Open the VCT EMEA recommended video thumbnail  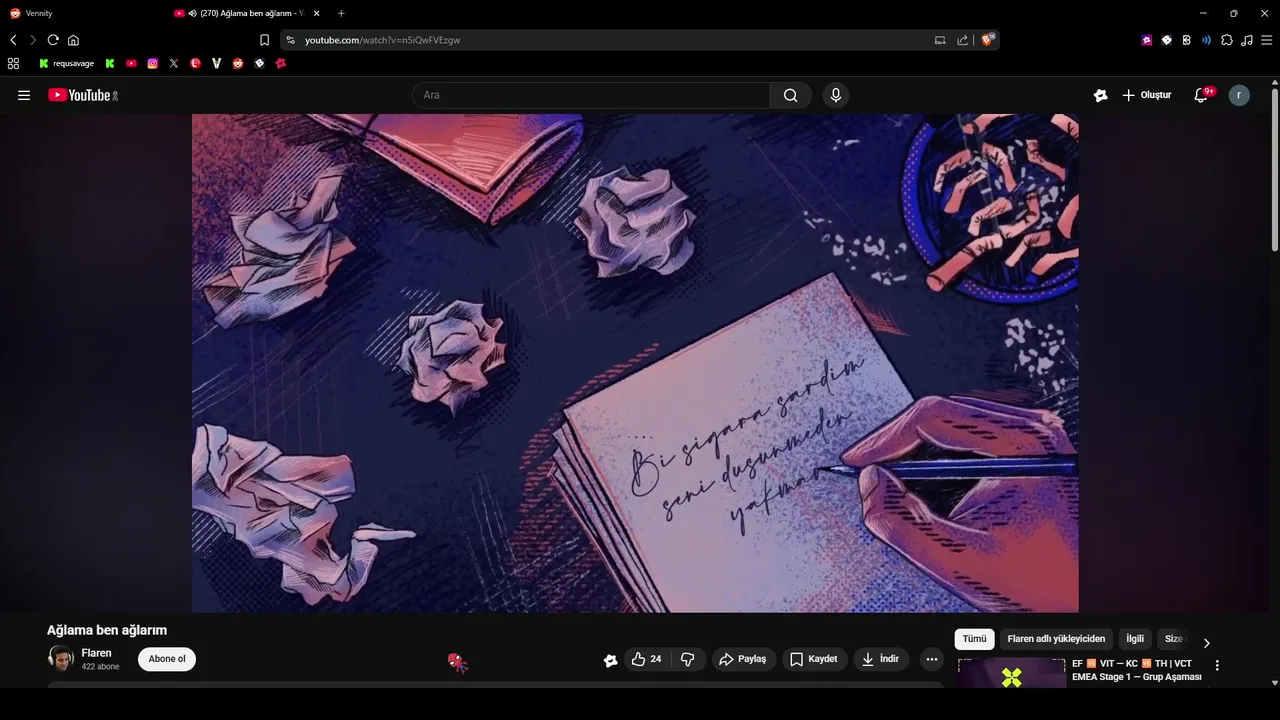pos(1011,673)
